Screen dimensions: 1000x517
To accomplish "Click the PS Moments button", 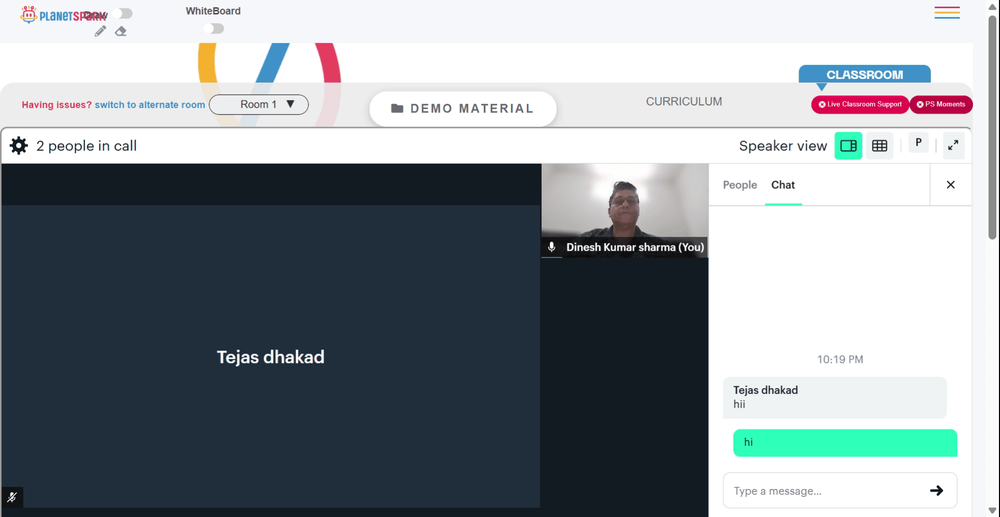I will coord(941,105).
